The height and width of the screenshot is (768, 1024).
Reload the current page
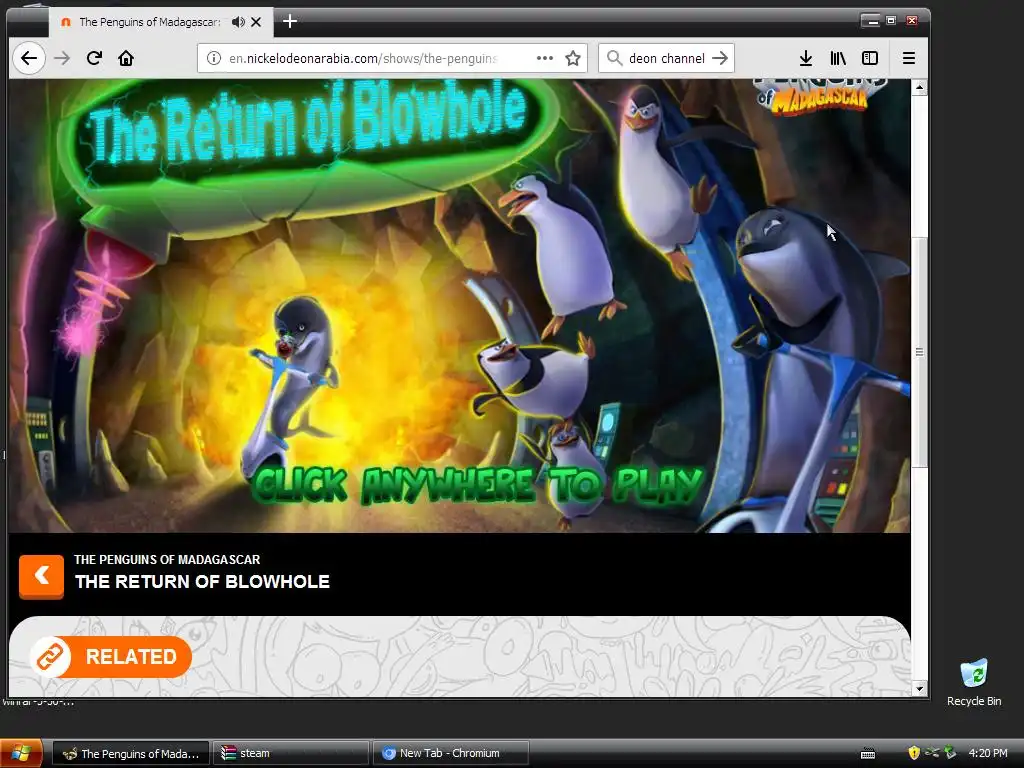(x=94, y=58)
